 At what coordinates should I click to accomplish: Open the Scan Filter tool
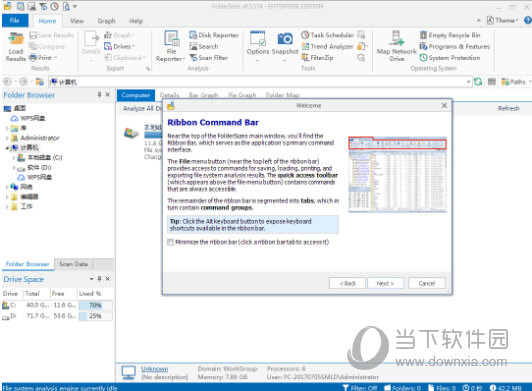[209, 58]
